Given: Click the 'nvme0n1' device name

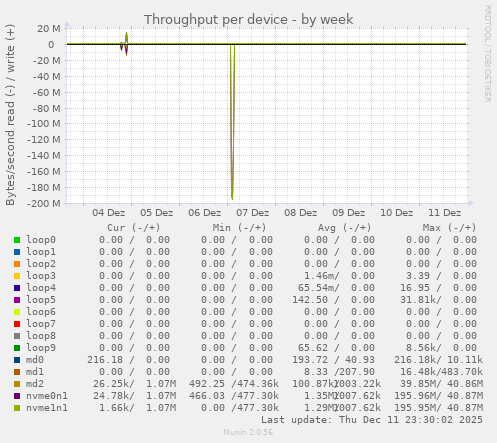Looking at the screenshot, I should pyautogui.click(x=47, y=396).
